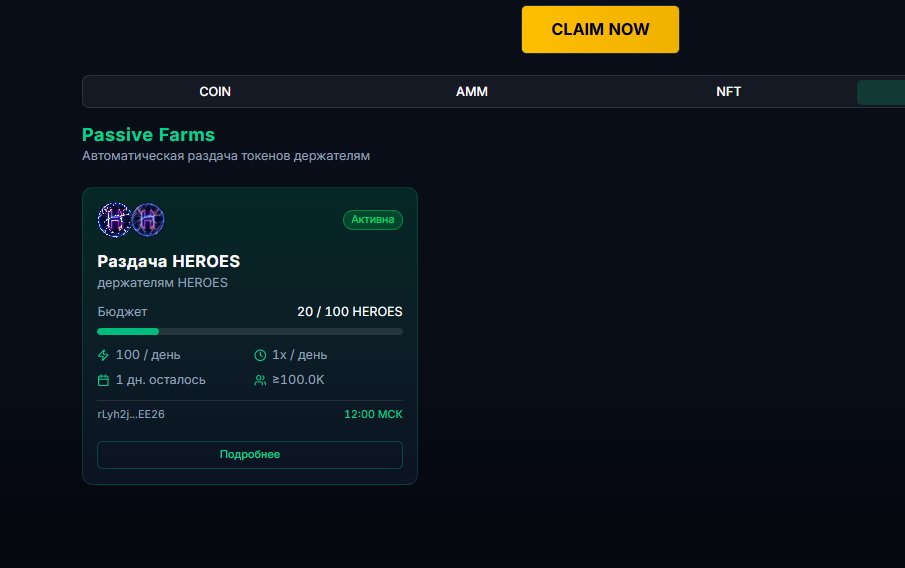This screenshot has height=568, width=905.
Task: Click the wallet address rLyh2j...EE26
Action: 131,414
